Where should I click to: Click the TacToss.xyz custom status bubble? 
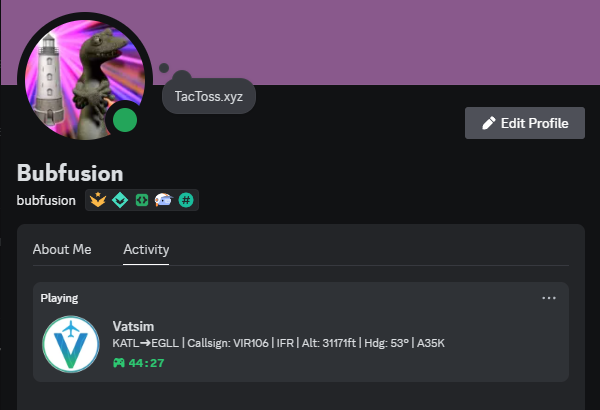[209, 96]
